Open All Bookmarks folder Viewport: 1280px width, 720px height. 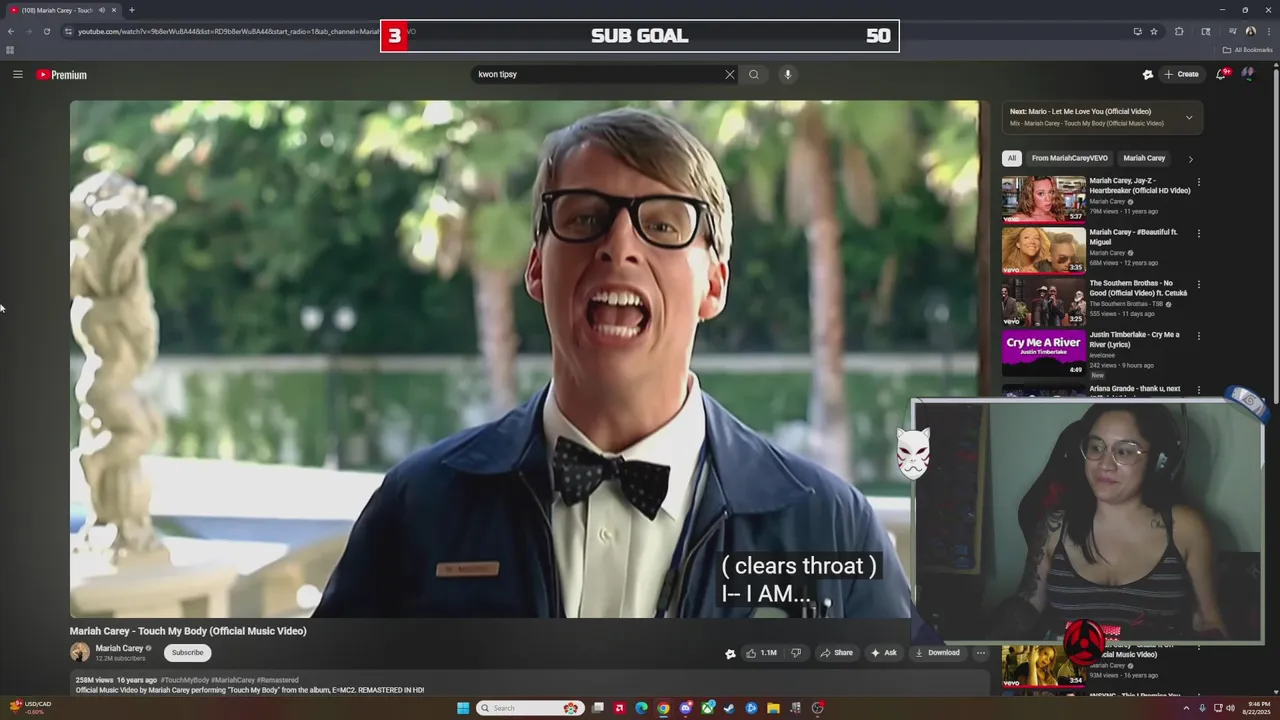[x=1248, y=50]
